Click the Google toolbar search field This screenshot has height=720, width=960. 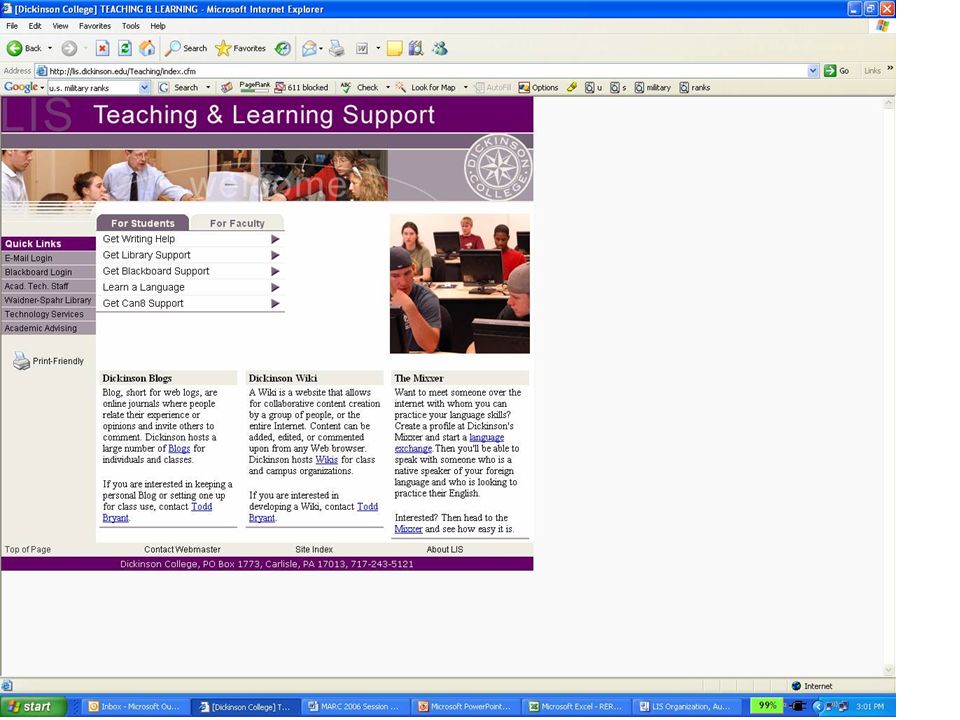tap(93, 88)
